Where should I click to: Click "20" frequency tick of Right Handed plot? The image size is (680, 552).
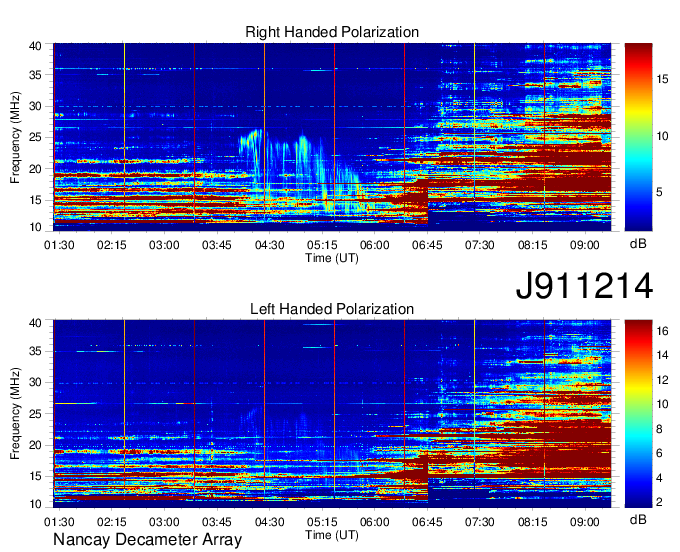point(35,169)
